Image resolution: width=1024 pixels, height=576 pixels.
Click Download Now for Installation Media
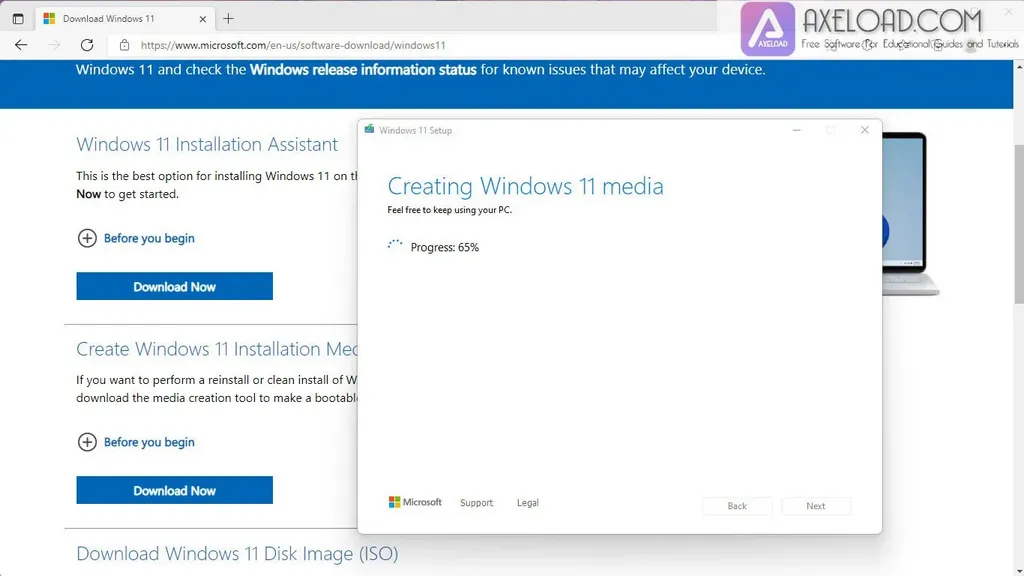coord(174,490)
